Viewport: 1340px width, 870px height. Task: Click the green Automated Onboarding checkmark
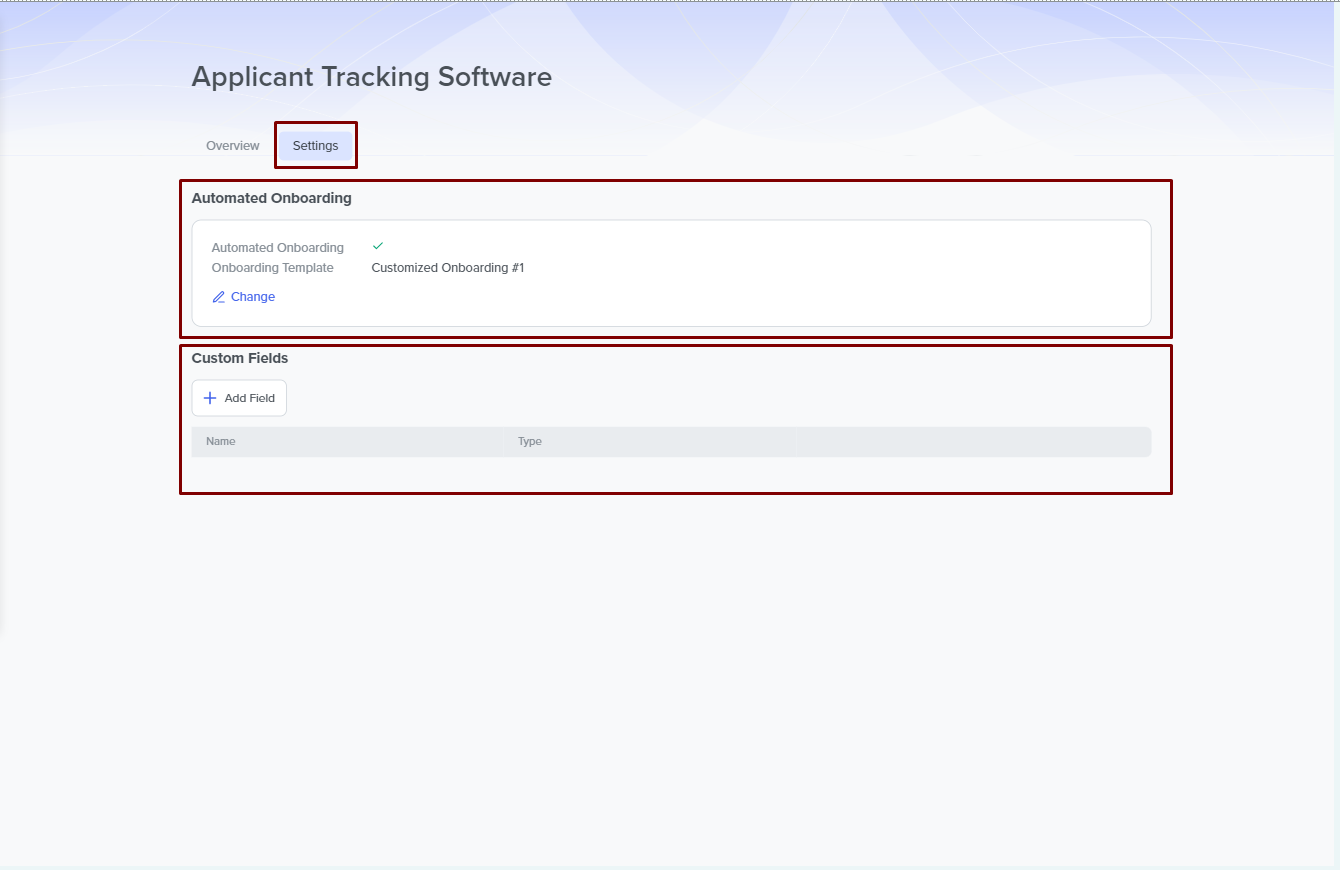point(378,246)
